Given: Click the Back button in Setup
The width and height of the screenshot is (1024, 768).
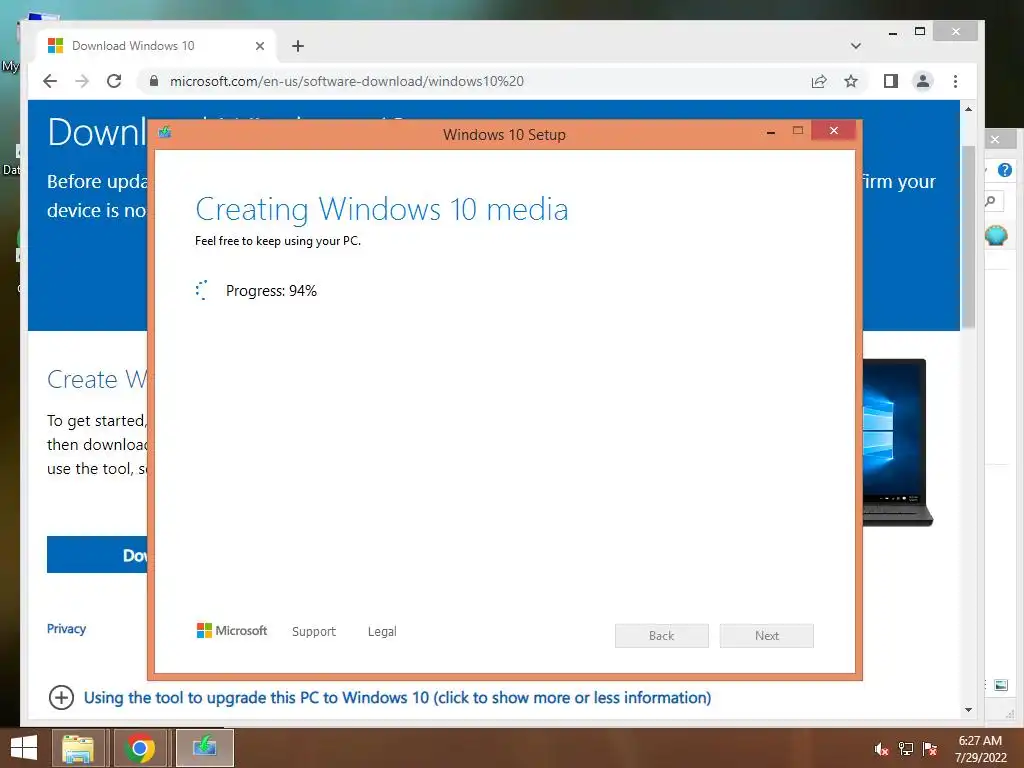Looking at the screenshot, I should [x=662, y=635].
